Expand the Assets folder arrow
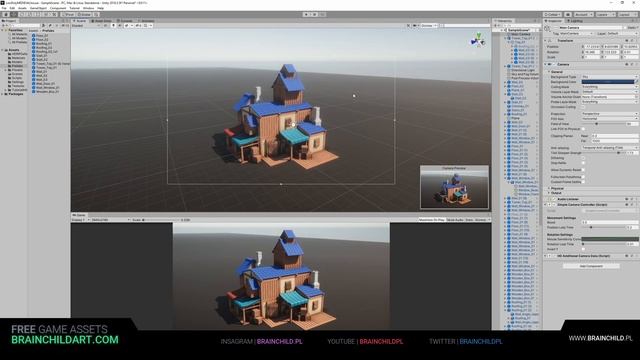Screen dimensions: 640x360 tap(2, 50)
